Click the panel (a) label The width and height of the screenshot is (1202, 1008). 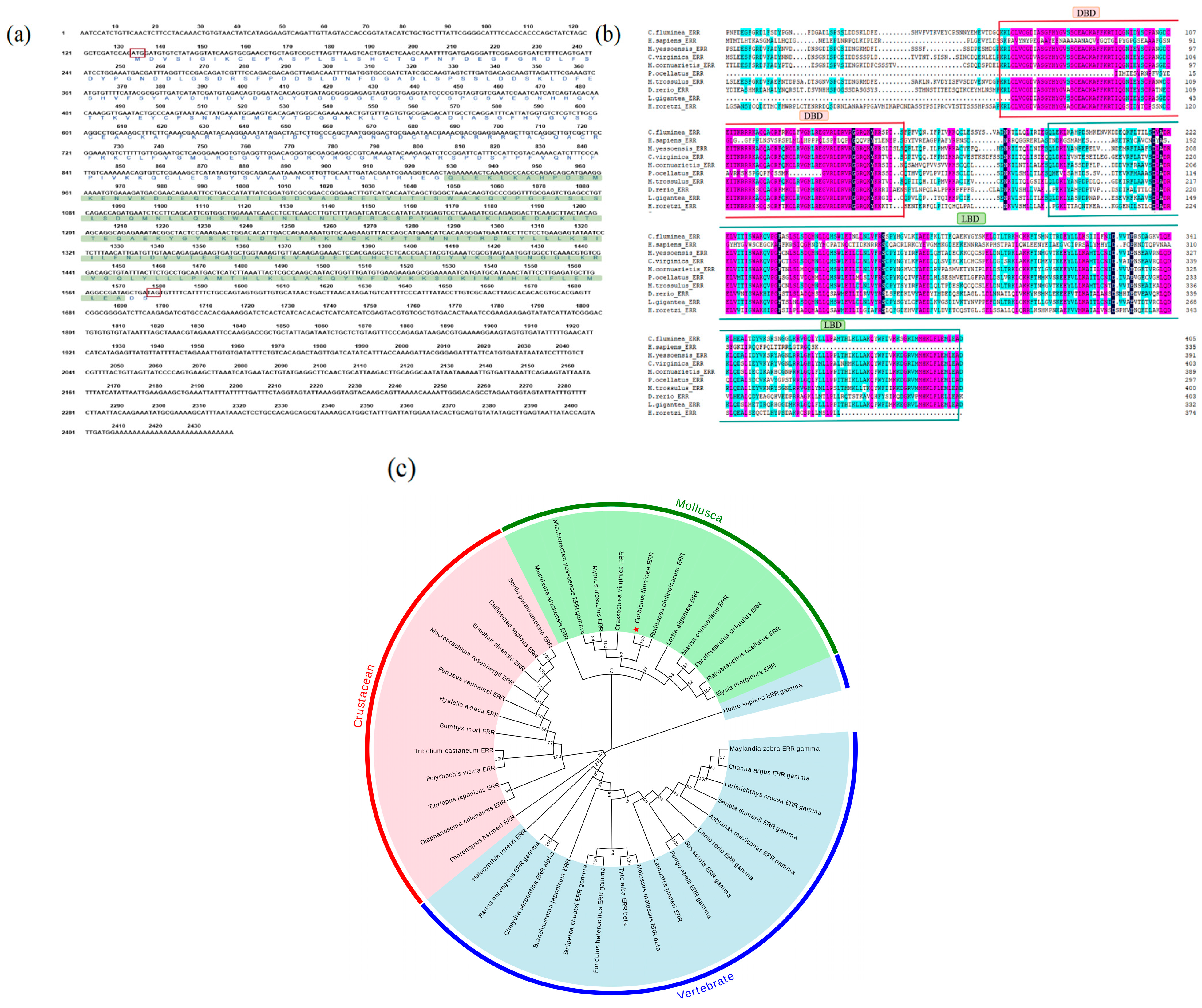pyautogui.click(x=18, y=35)
